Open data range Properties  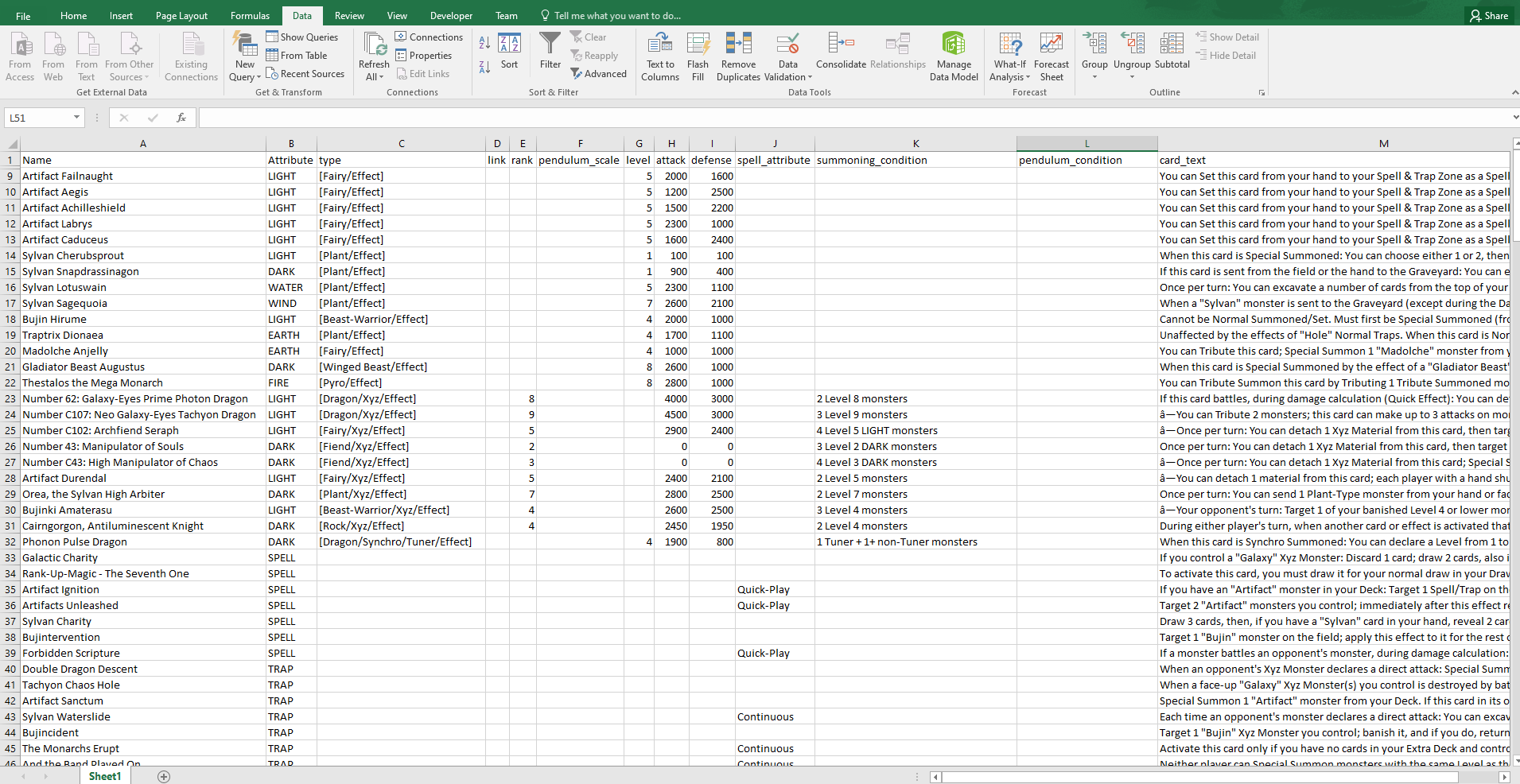[x=423, y=56]
